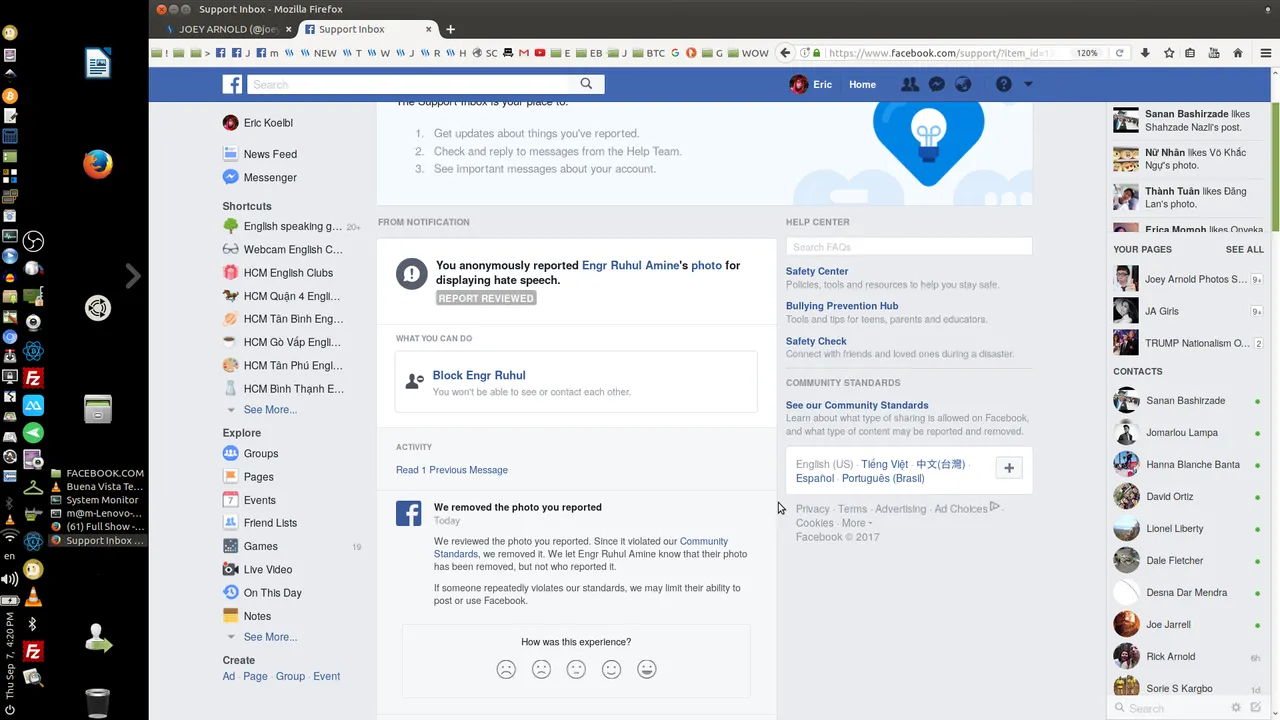Click the Search FAQs field
Image resolution: width=1280 pixels, height=720 pixels.
click(x=909, y=247)
